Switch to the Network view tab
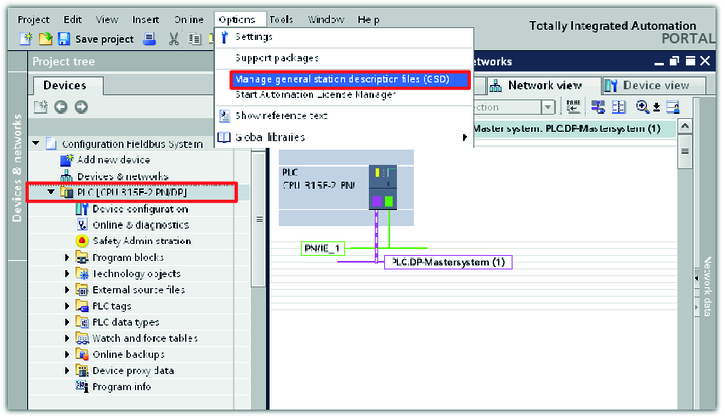The image size is (725, 419). [544, 86]
